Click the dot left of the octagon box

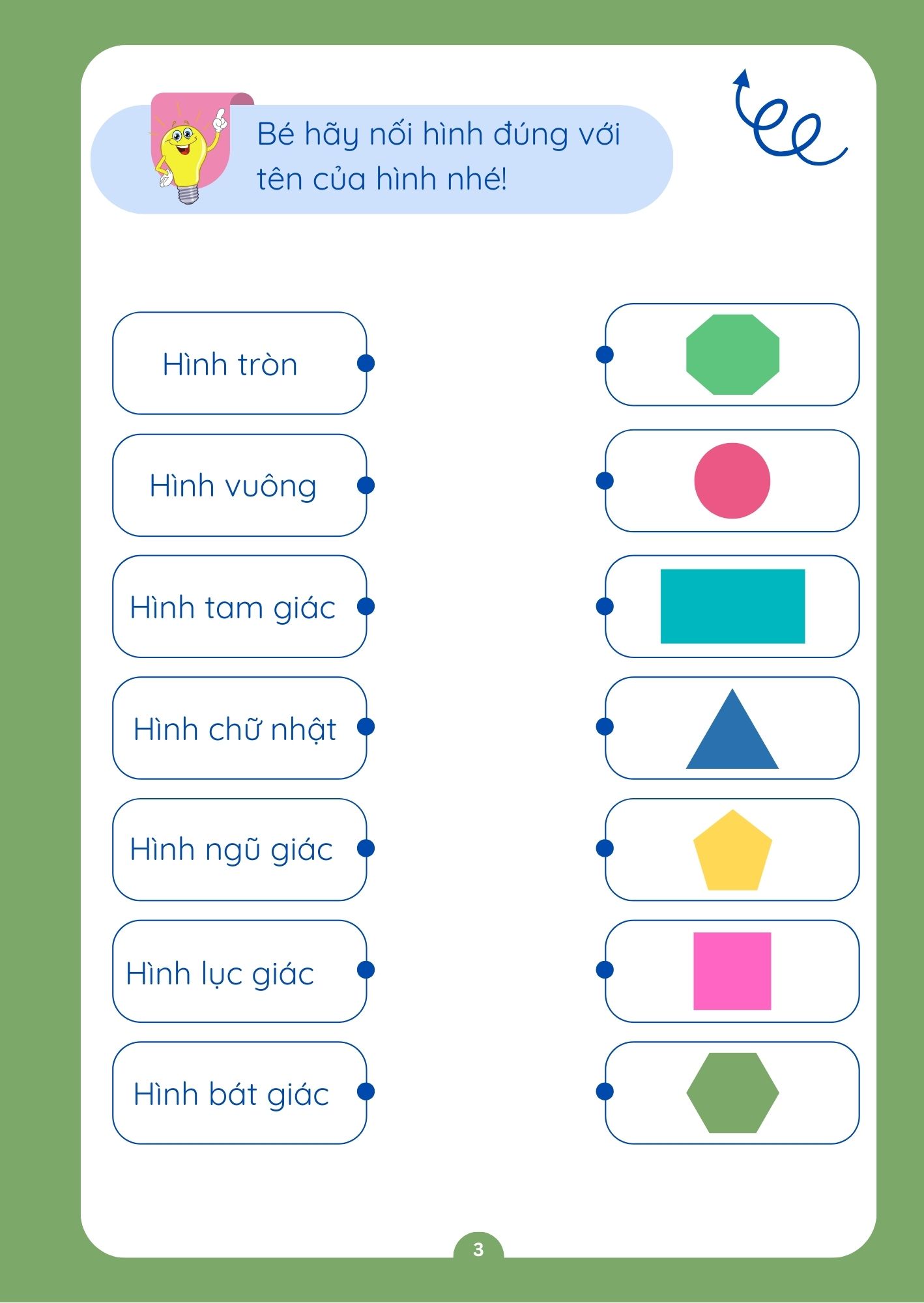[x=605, y=354]
